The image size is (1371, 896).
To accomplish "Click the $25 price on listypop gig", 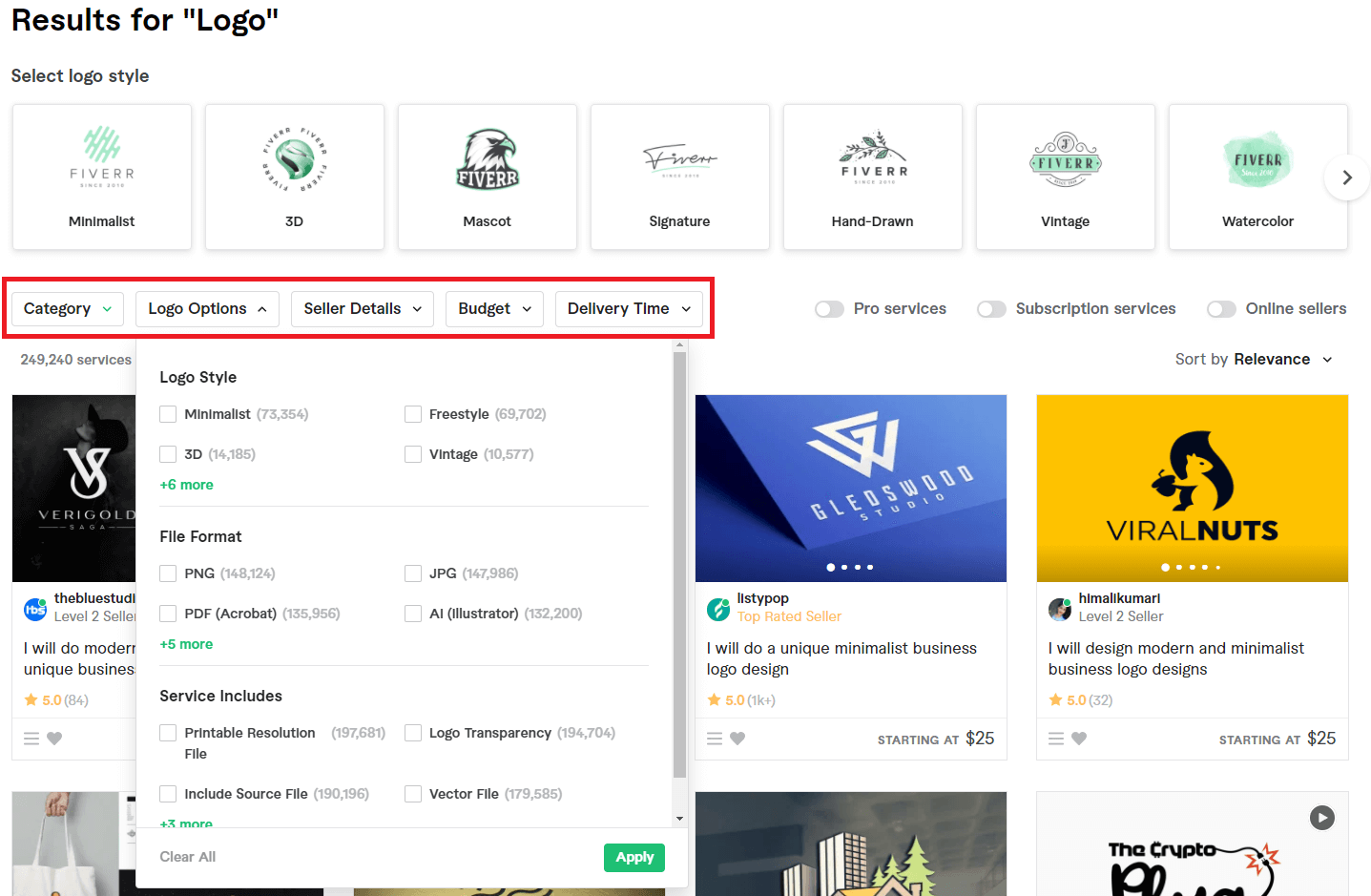I will tap(980, 739).
